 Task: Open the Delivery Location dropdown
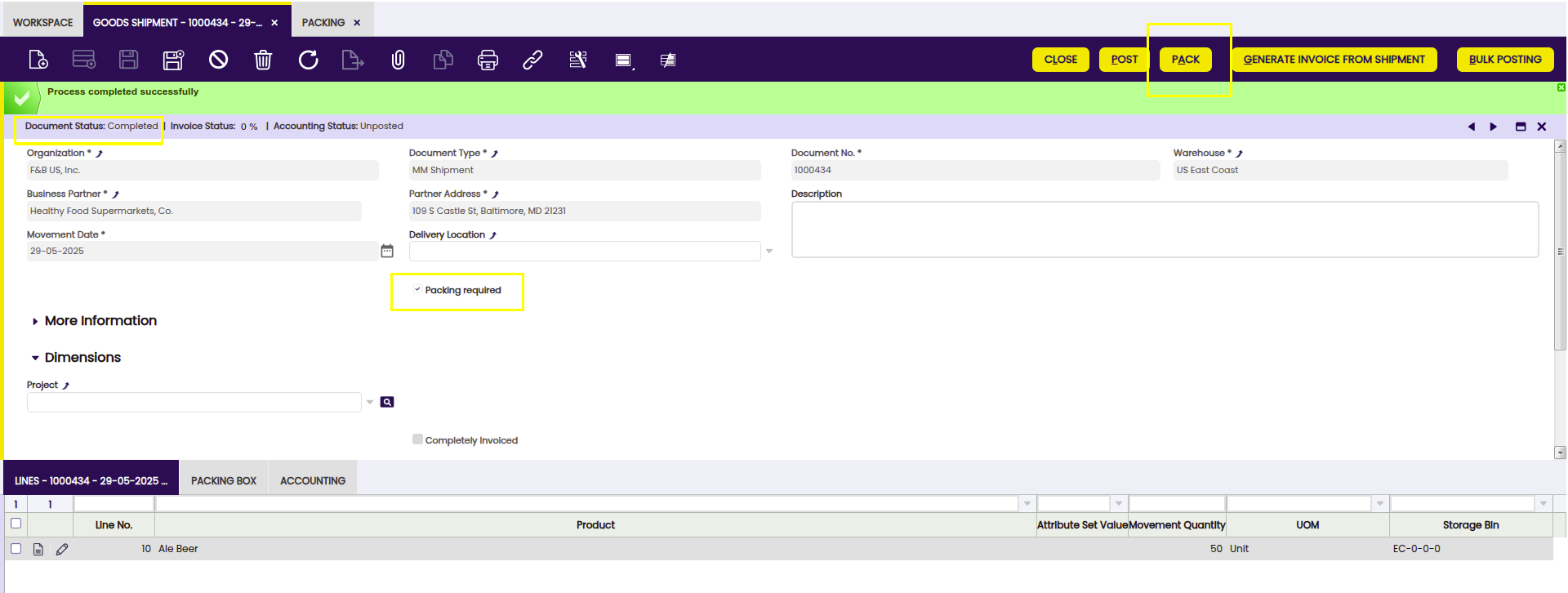point(768,251)
